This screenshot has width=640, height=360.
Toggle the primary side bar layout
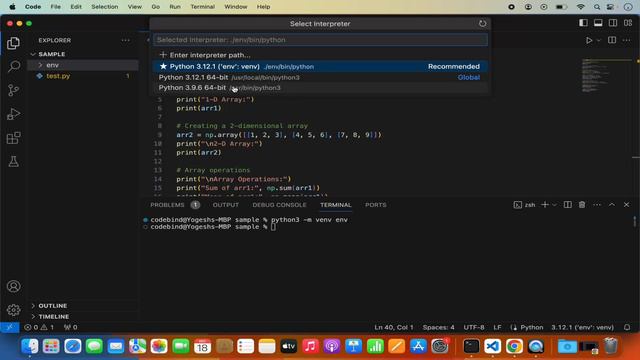(x=583, y=23)
